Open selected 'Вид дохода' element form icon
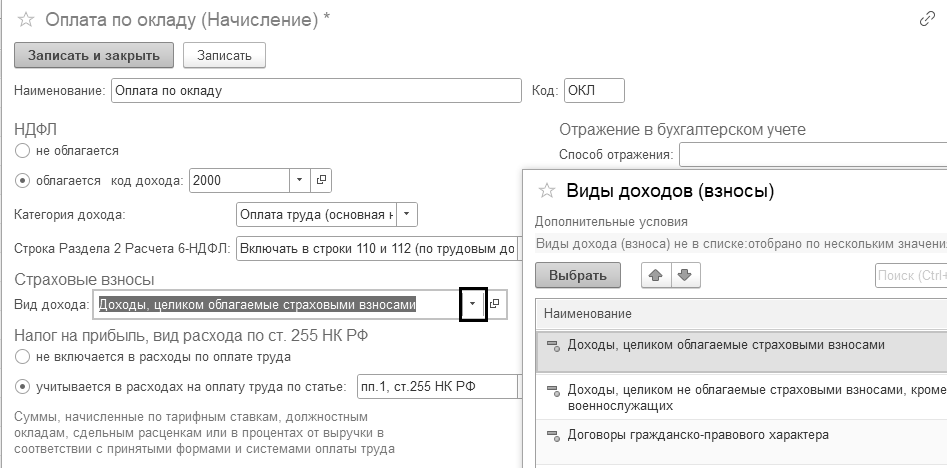The width and height of the screenshot is (947, 468). click(495, 304)
